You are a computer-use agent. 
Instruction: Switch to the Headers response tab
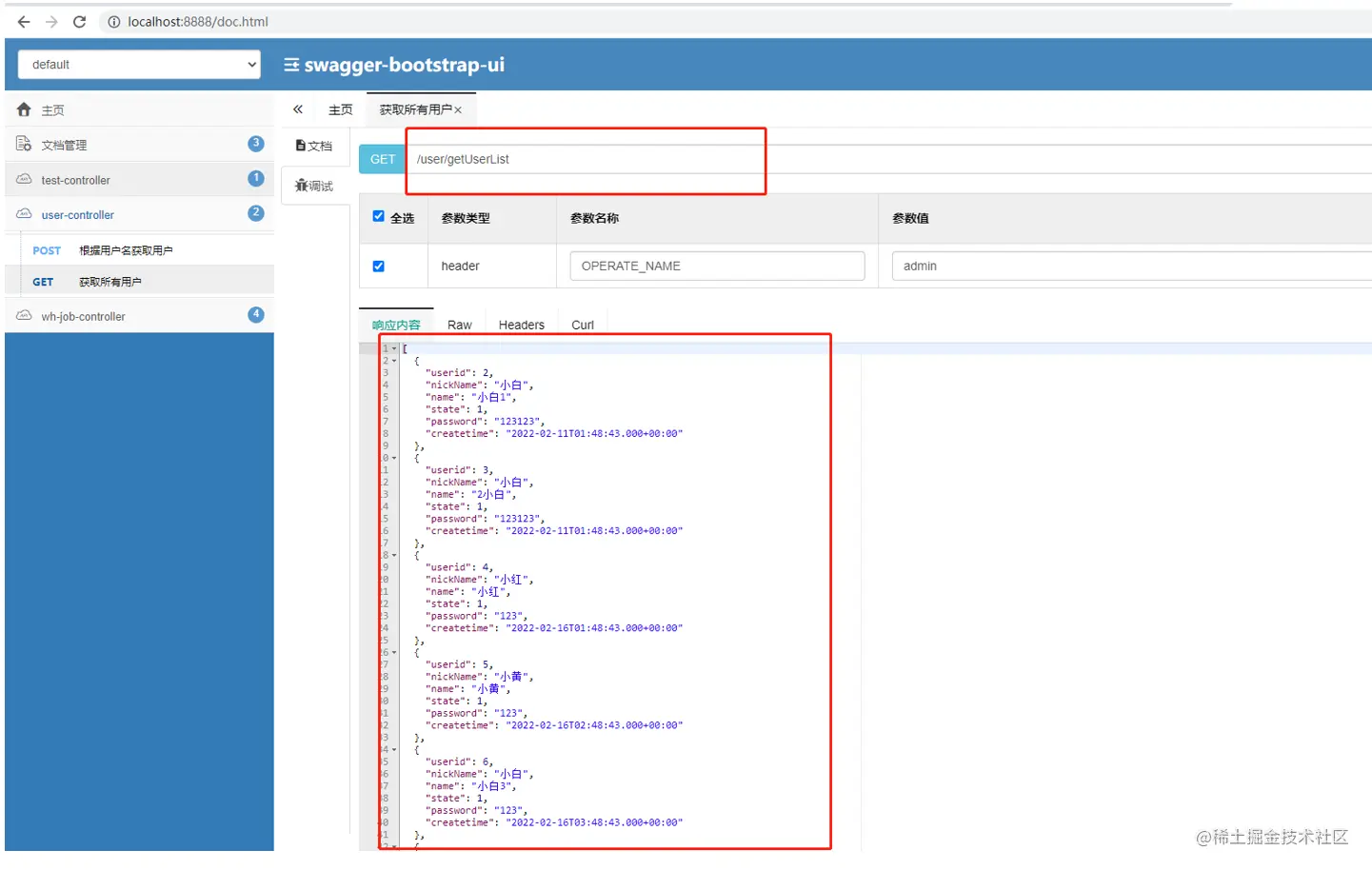click(x=522, y=325)
